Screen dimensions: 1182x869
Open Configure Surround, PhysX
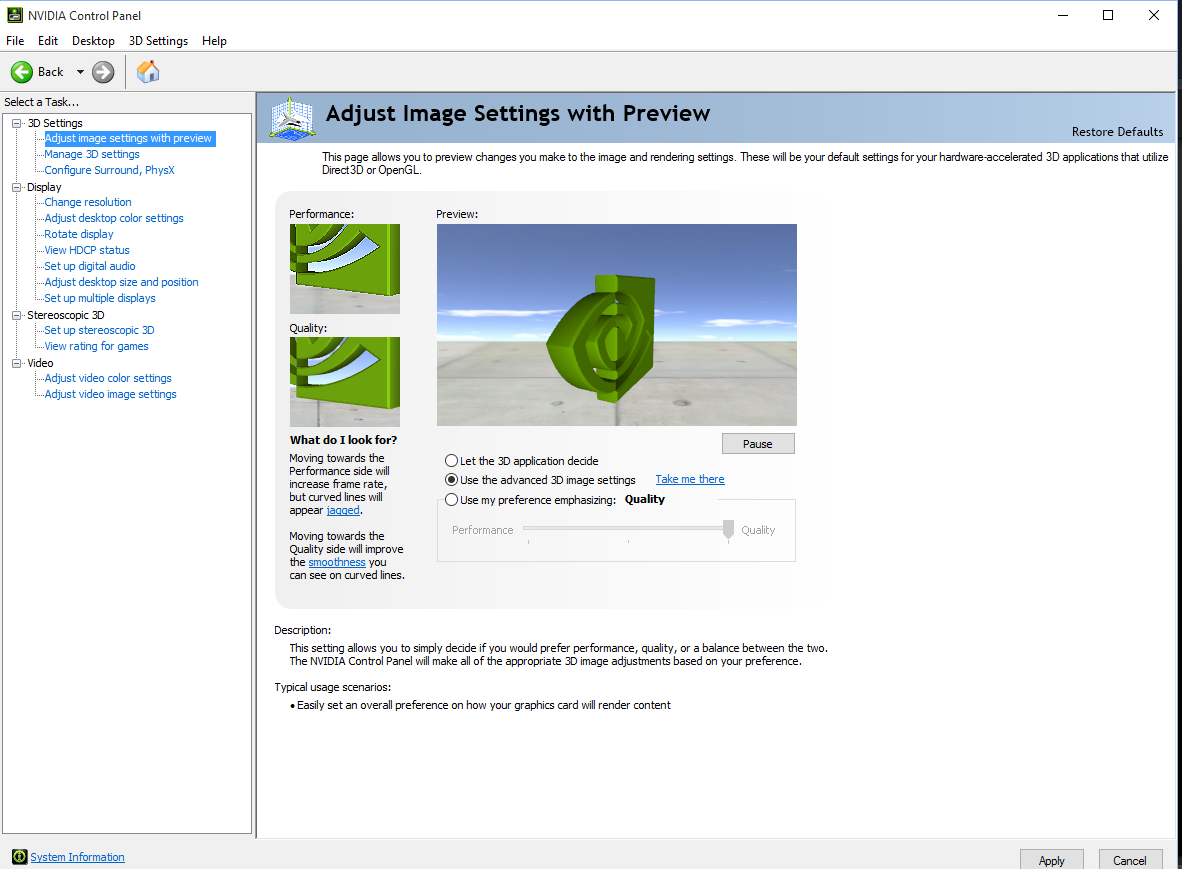click(x=109, y=170)
